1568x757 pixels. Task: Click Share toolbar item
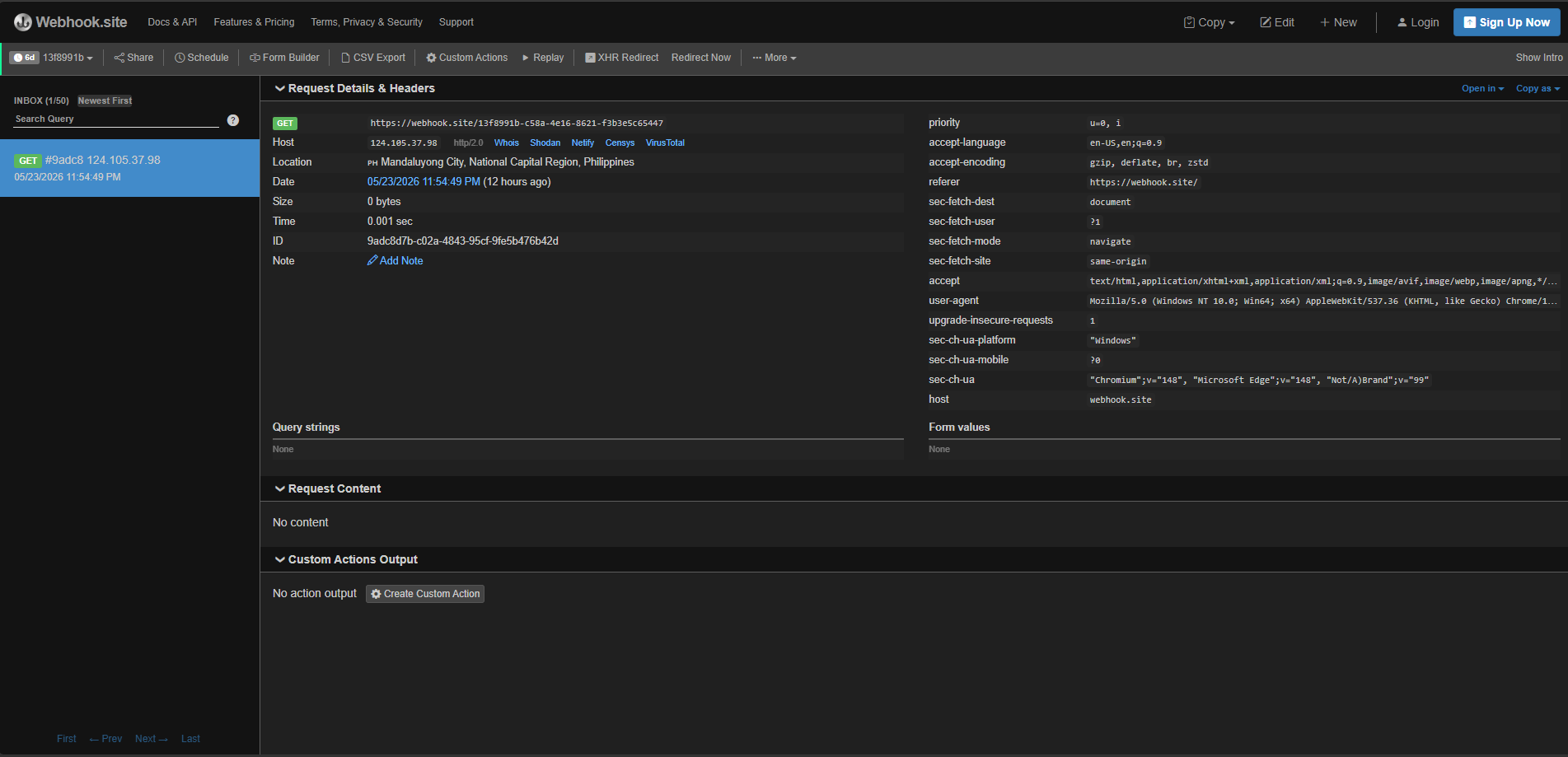(133, 58)
